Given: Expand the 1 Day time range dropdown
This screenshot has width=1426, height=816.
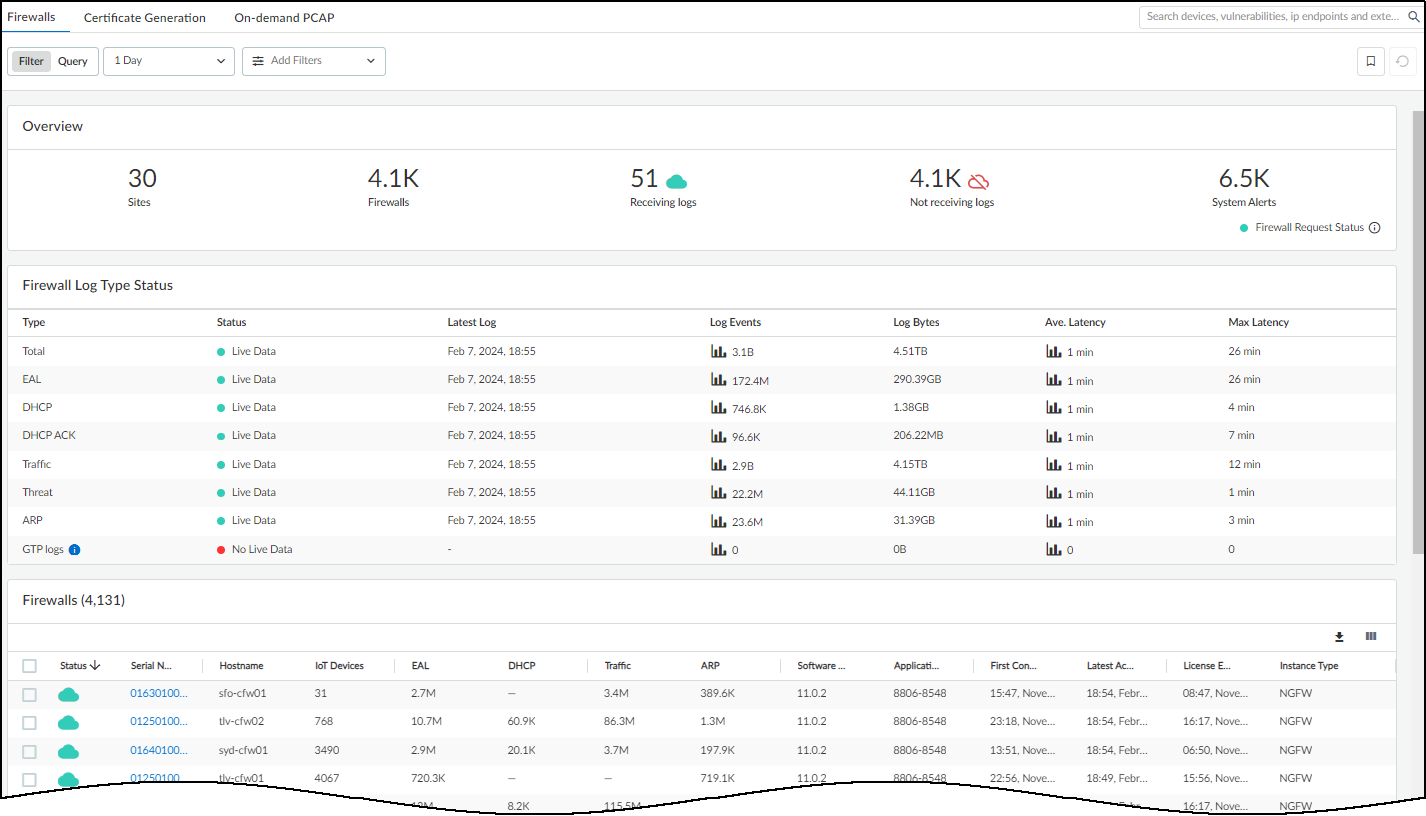Looking at the screenshot, I should [x=169, y=61].
